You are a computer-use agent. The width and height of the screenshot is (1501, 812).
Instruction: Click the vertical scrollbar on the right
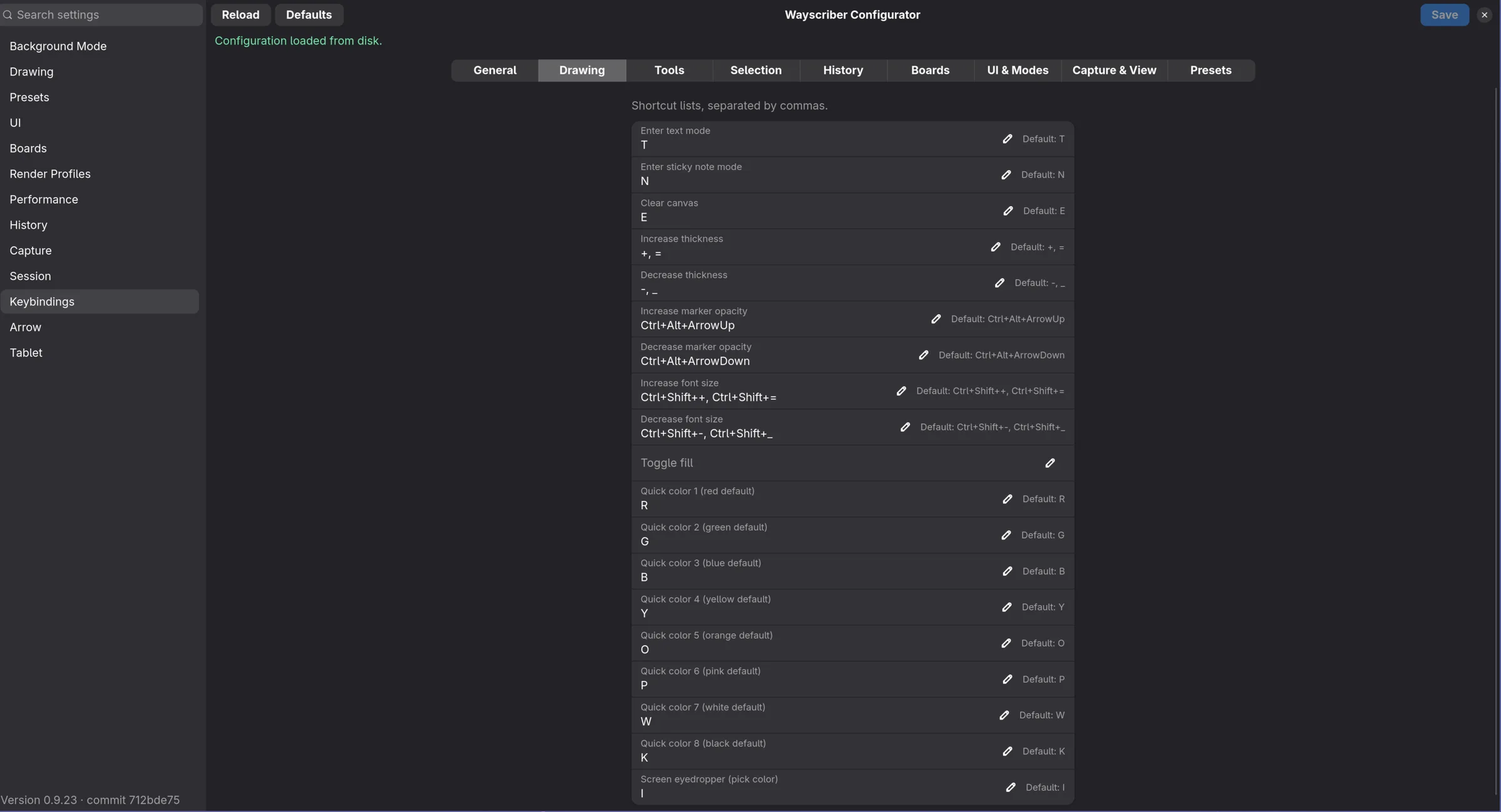tap(1496, 441)
